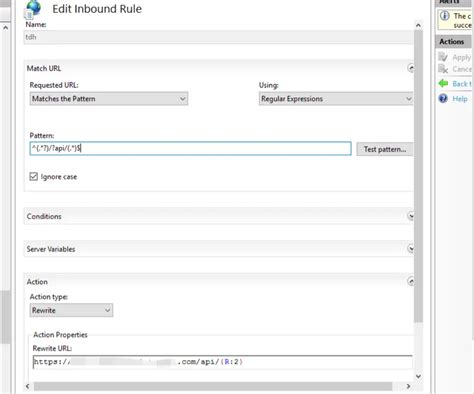Click the alert information icon

coord(445,16)
